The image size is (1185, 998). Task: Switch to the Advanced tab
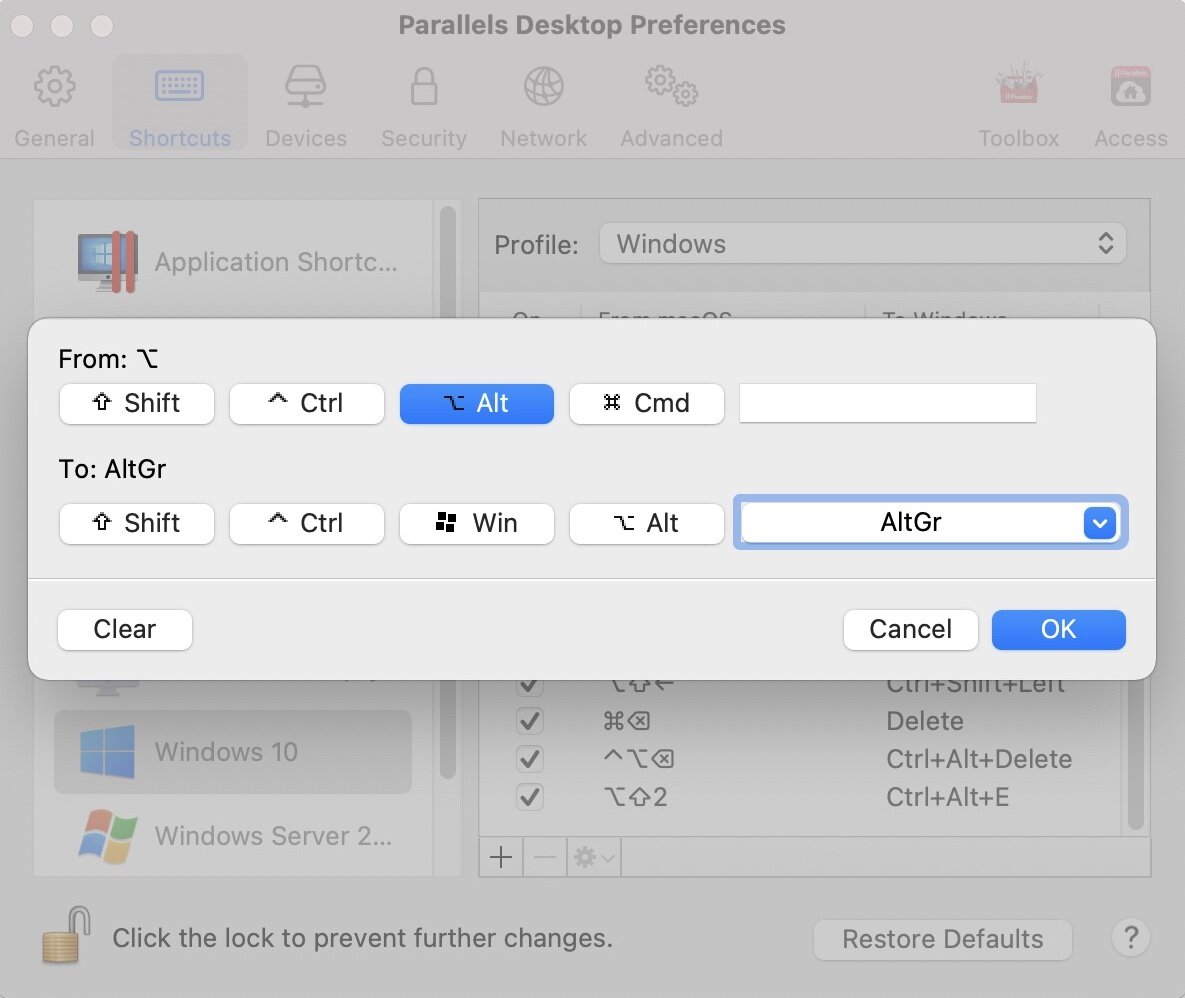671,106
